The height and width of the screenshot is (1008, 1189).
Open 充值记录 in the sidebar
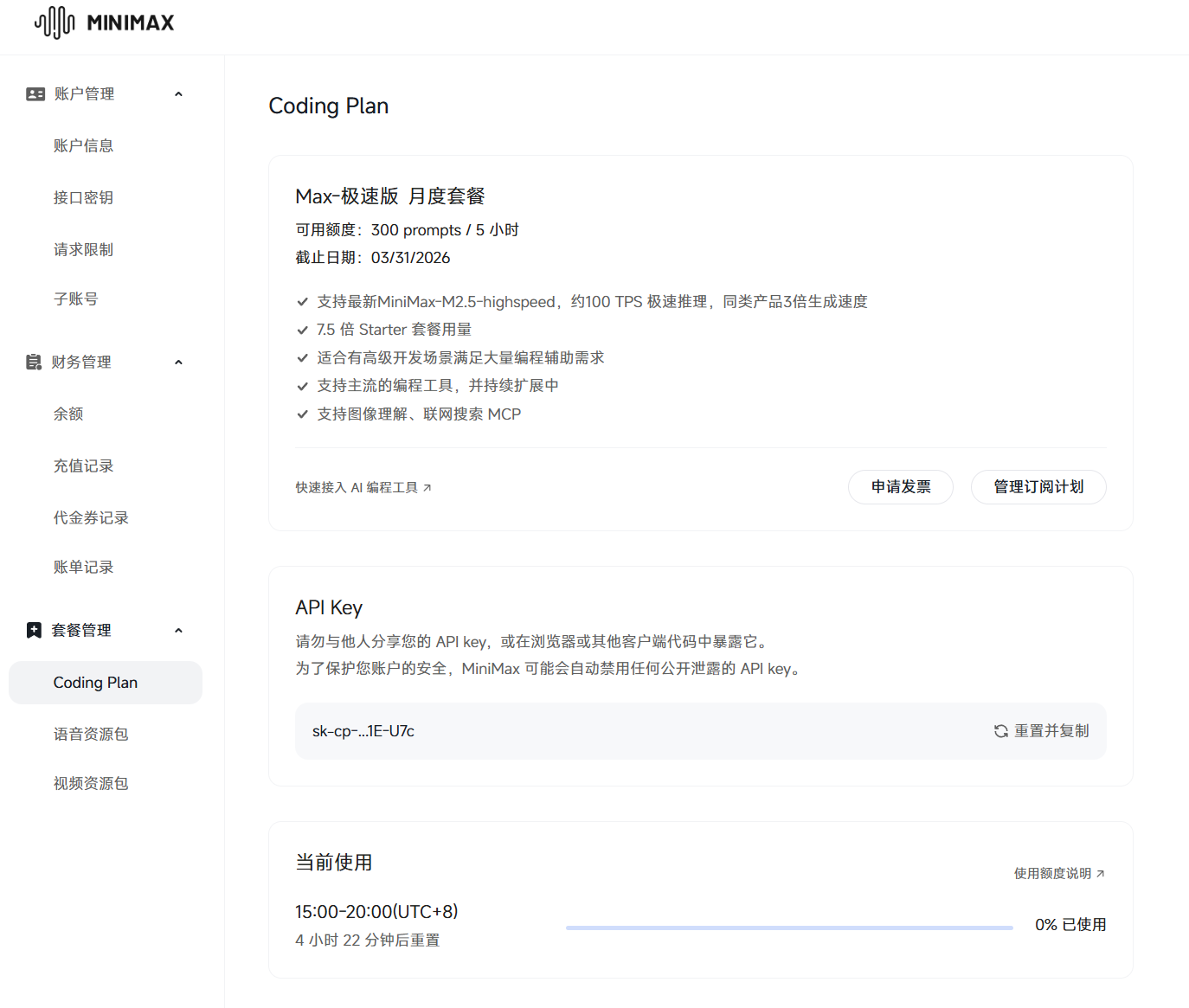pos(83,466)
